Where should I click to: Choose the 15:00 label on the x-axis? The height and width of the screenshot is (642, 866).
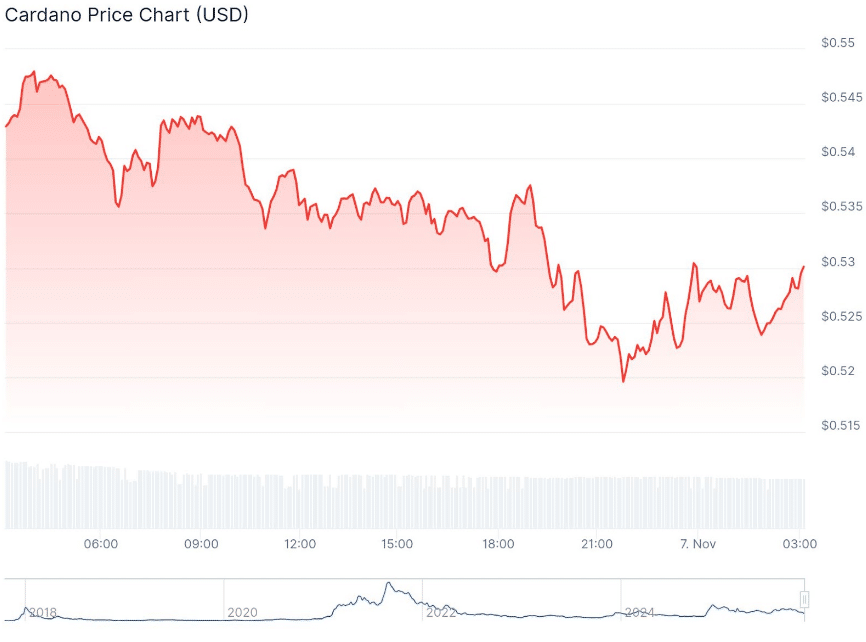397,544
